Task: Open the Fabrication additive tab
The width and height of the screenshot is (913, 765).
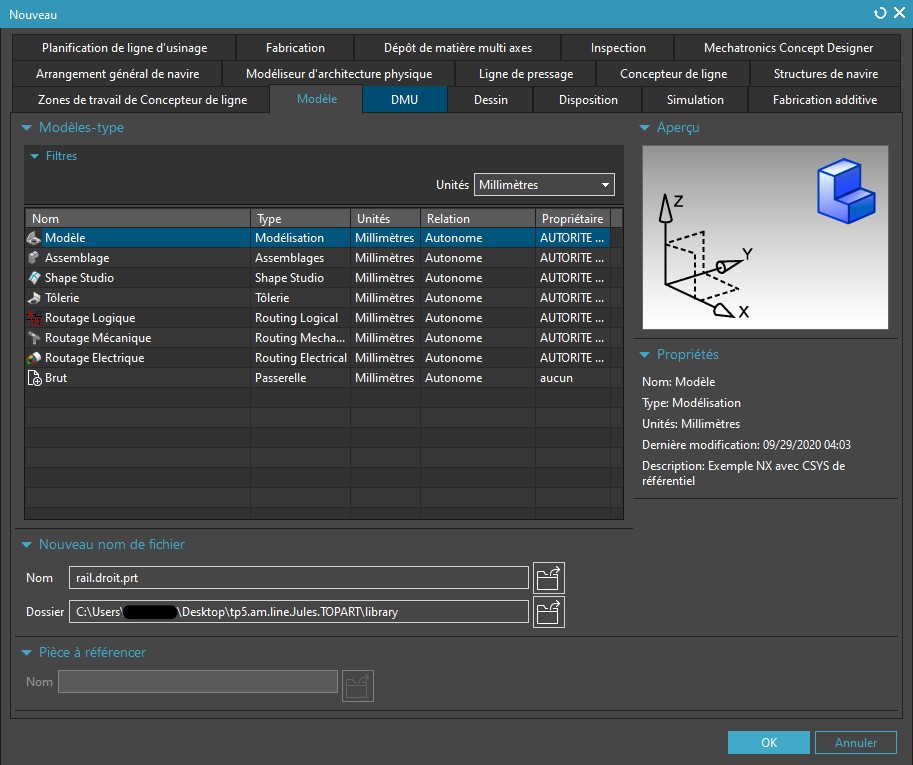Action: tap(824, 100)
